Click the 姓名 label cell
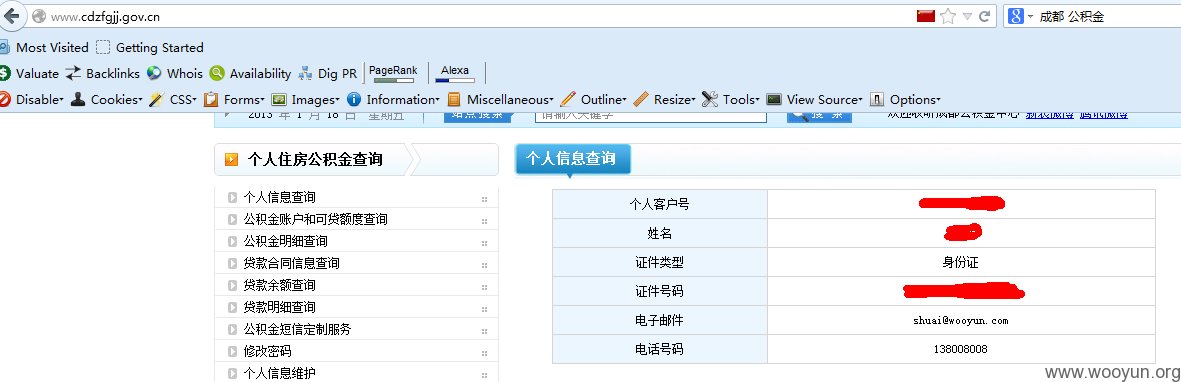Viewport: 1181px width, 382px height. [660, 233]
